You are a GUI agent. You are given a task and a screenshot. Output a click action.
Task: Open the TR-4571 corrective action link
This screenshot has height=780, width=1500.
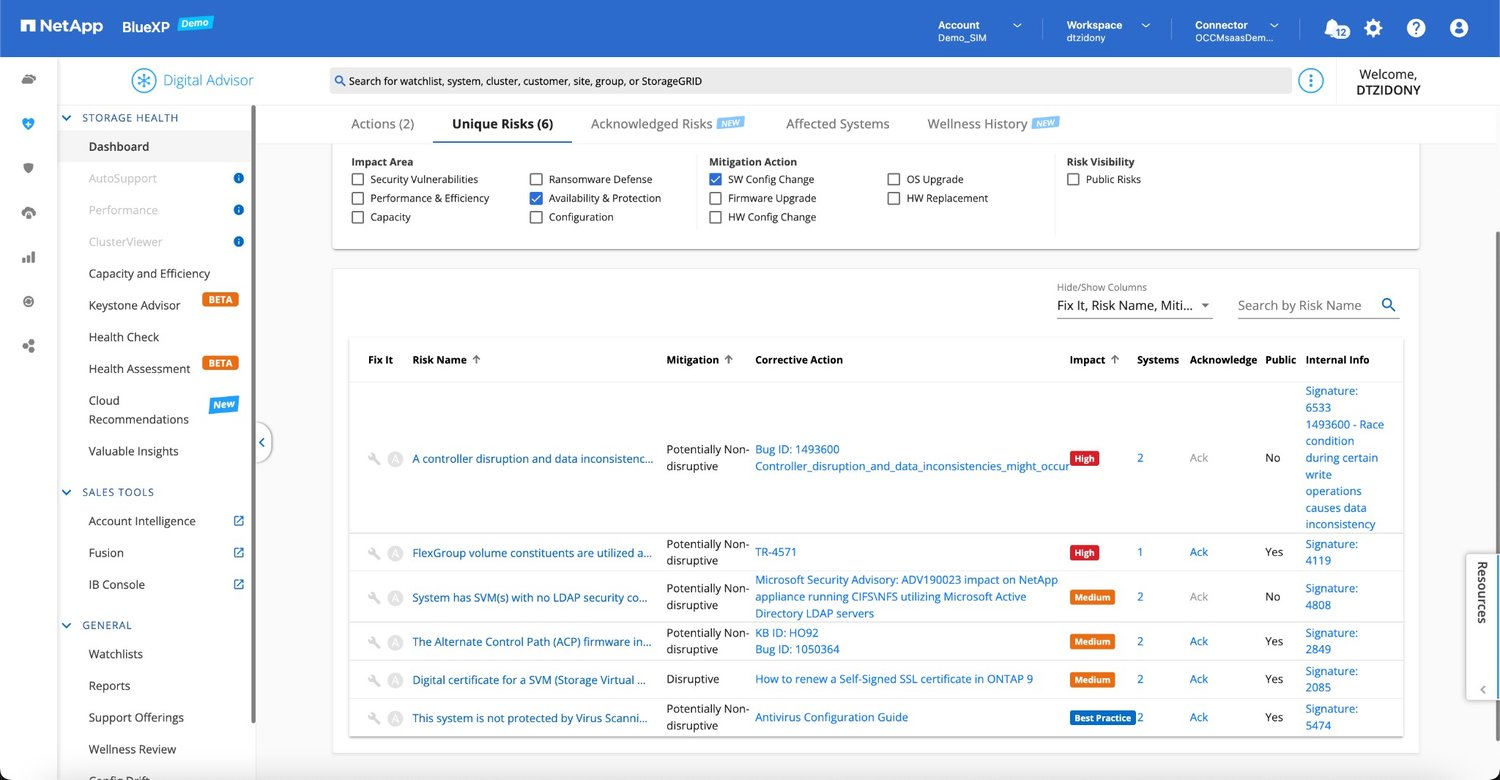(775, 552)
